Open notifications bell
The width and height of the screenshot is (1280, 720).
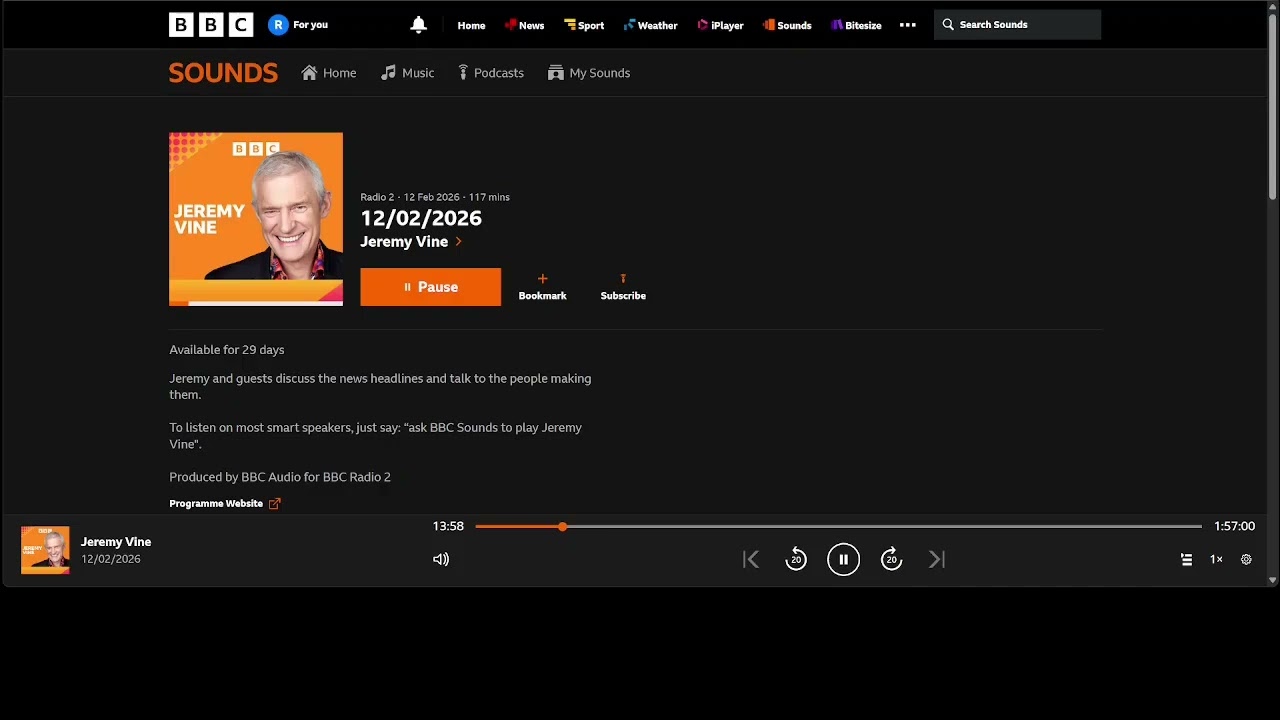pos(419,25)
